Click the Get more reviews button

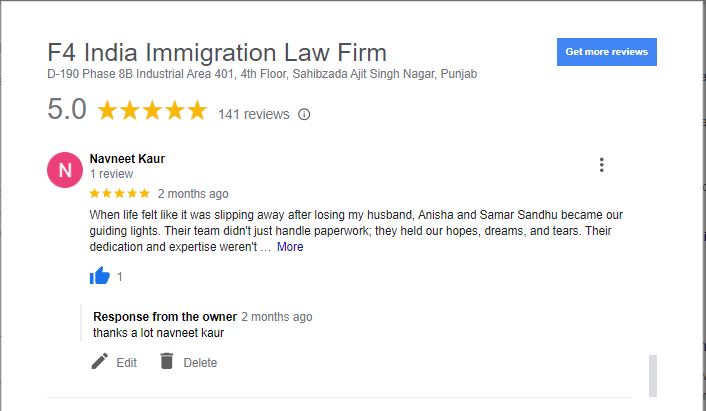(606, 52)
